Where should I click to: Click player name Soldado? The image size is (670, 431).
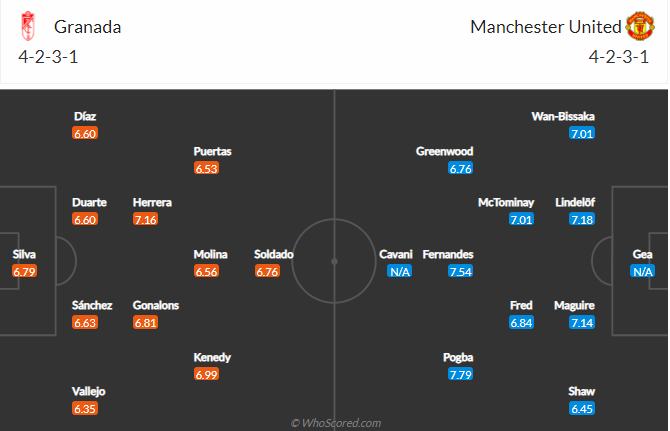pos(273,254)
